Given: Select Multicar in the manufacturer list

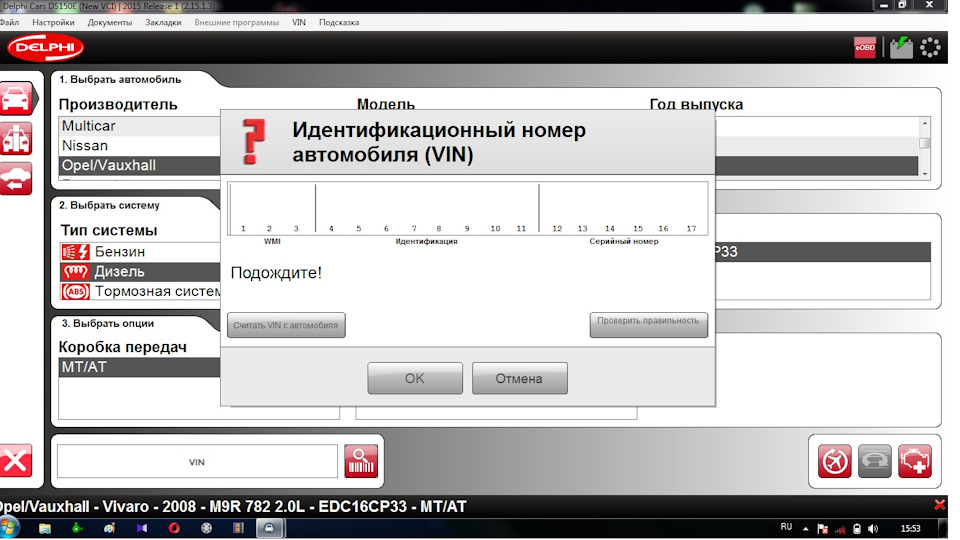Looking at the screenshot, I should point(140,126).
